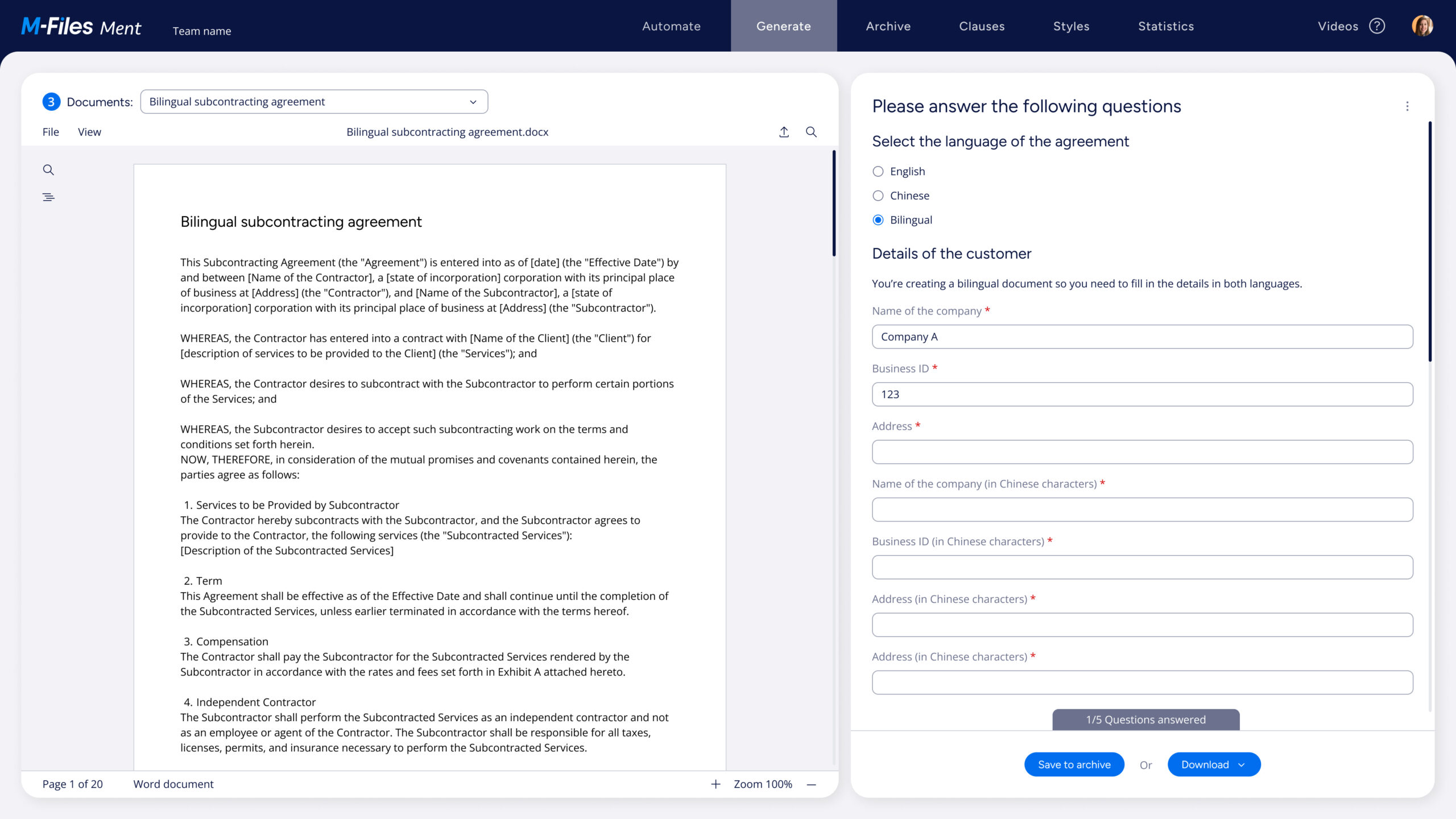Click the upload/export icon in document toolbar
Image resolution: width=1456 pixels, height=819 pixels.
[x=784, y=132]
